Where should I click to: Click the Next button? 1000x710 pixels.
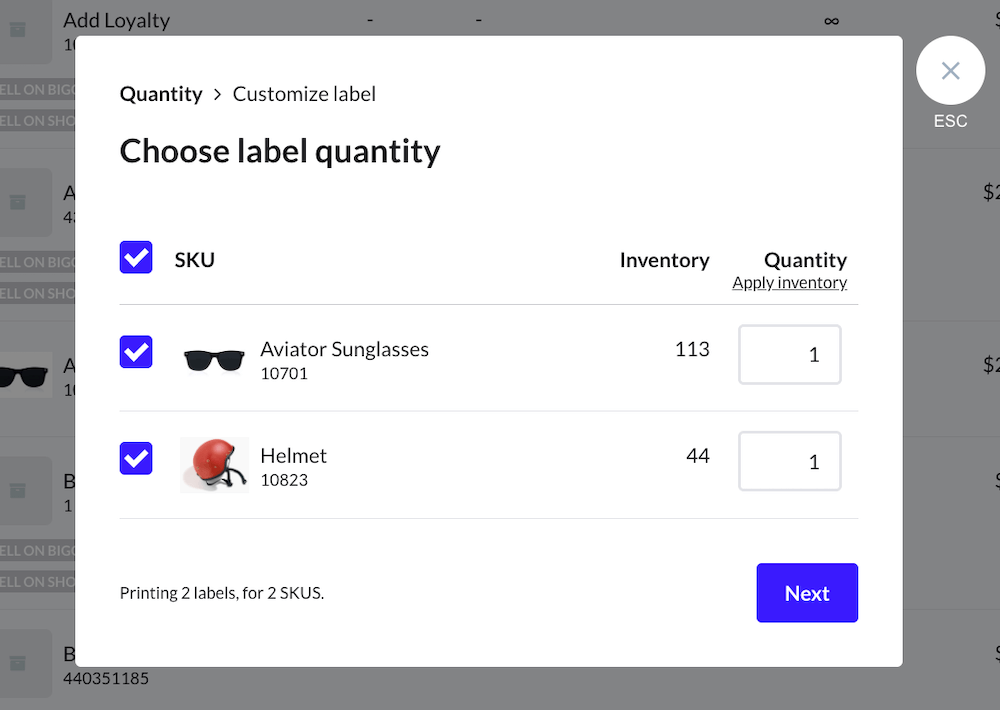coord(807,593)
